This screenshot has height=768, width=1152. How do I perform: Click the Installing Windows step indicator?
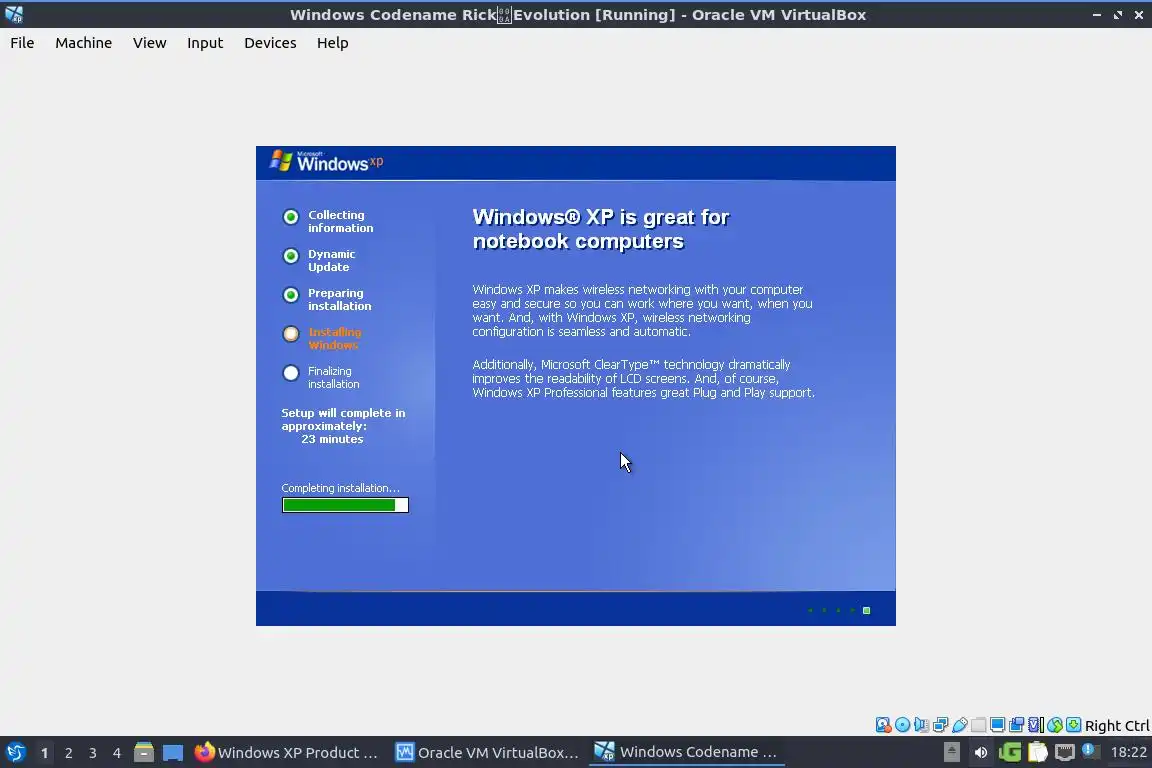point(291,334)
